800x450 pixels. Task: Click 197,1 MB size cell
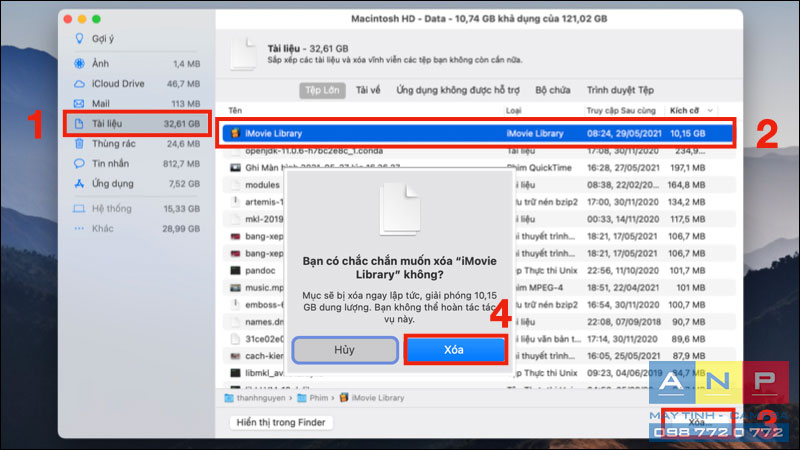pos(687,168)
